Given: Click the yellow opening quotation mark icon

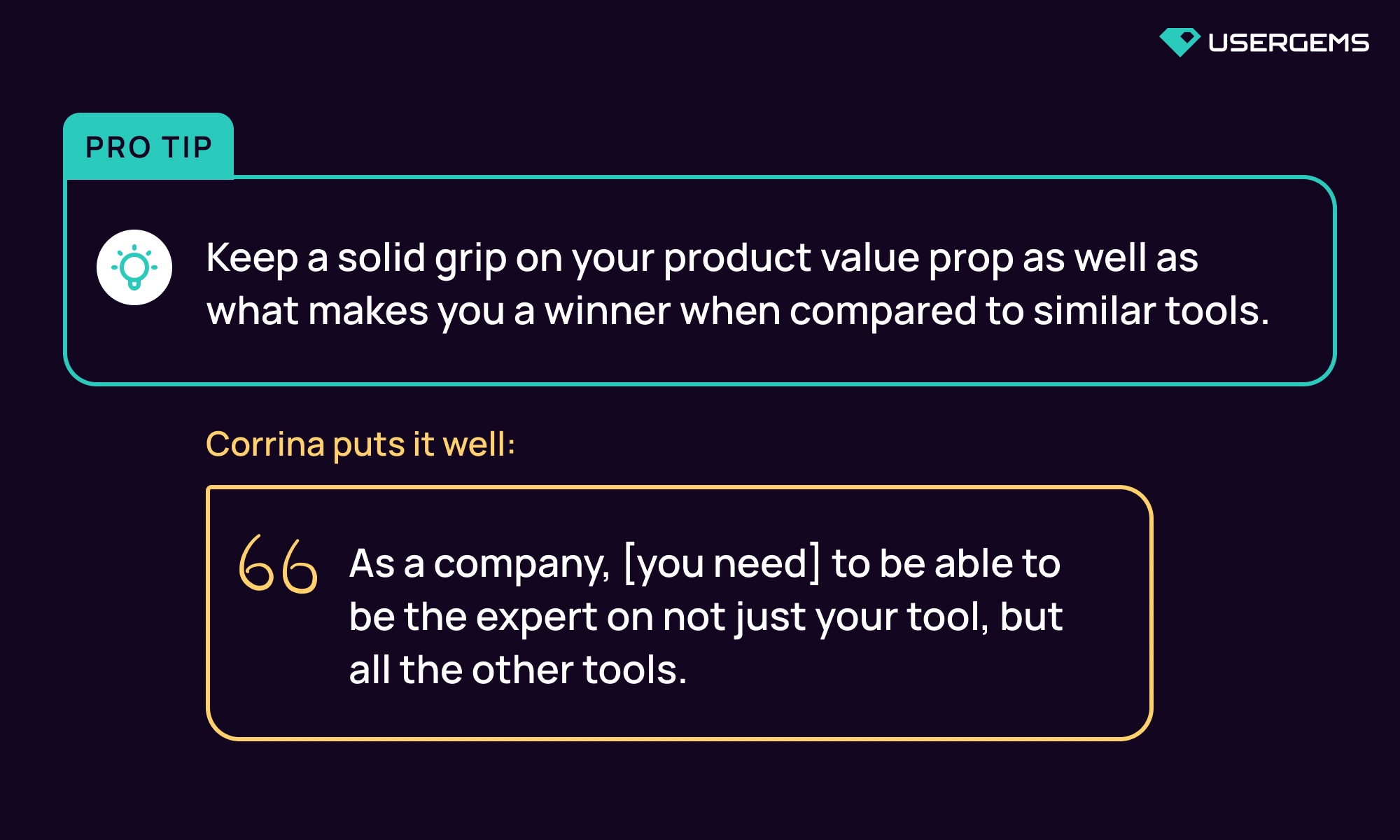Looking at the screenshot, I should [x=278, y=564].
